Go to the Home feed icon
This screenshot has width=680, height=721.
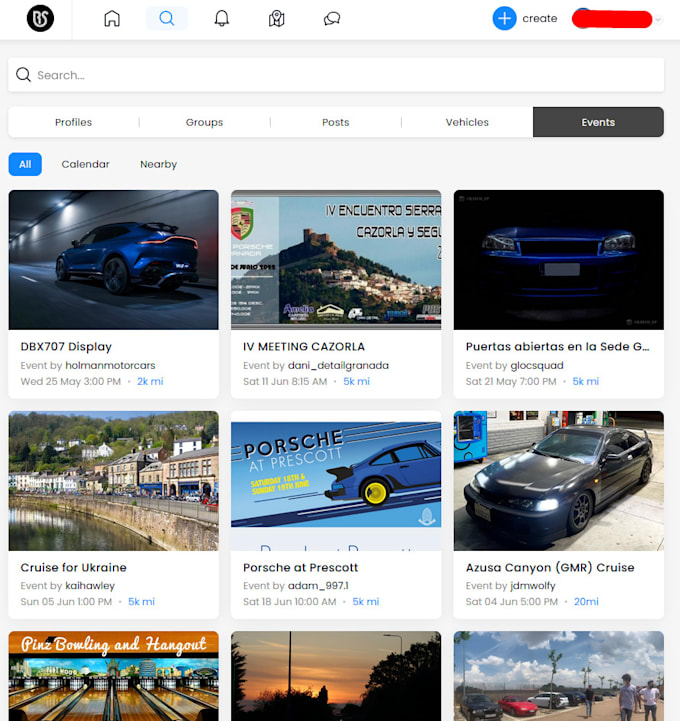(x=112, y=18)
